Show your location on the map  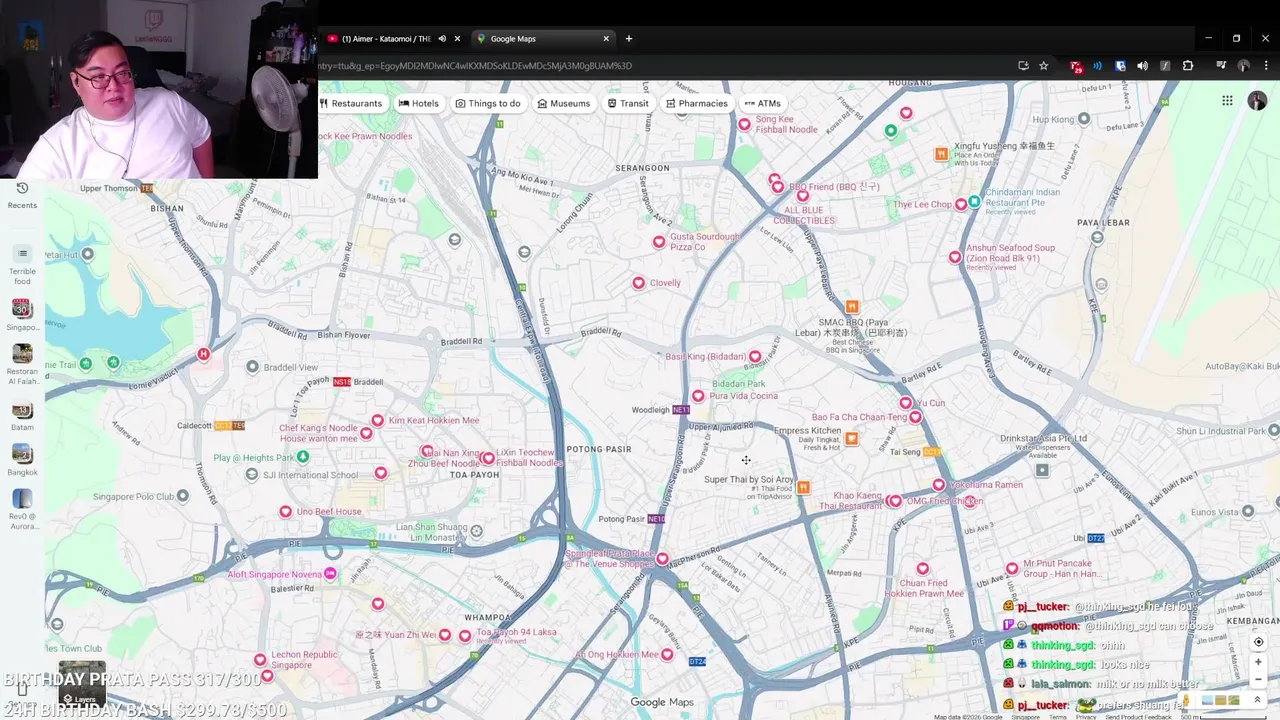click(x=1258, y=642)
